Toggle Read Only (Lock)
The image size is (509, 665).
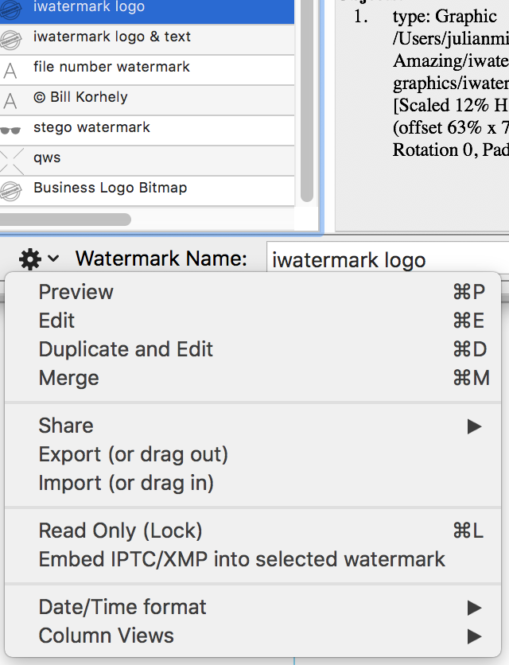pos(253,531)
